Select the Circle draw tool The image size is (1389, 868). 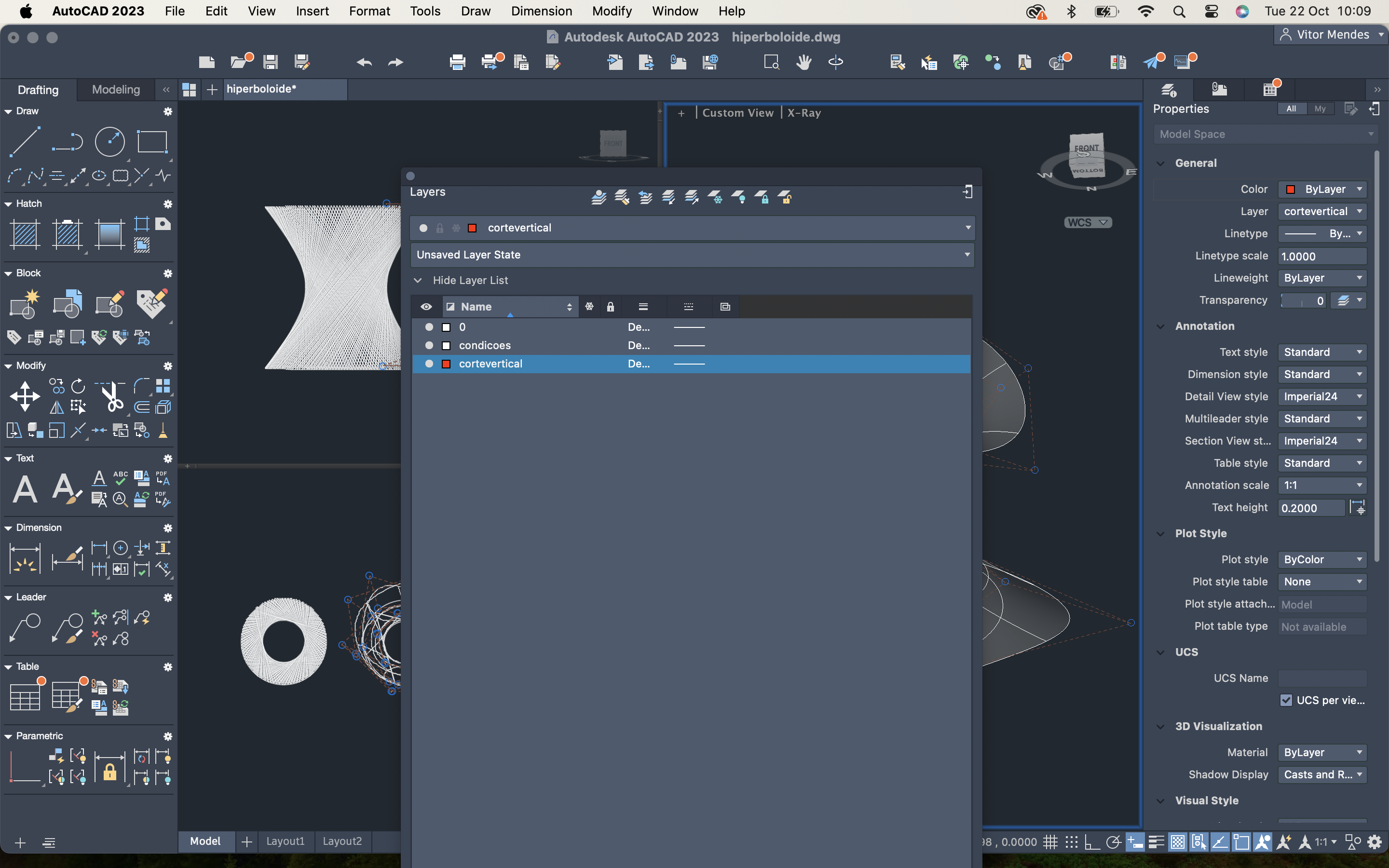109,142
